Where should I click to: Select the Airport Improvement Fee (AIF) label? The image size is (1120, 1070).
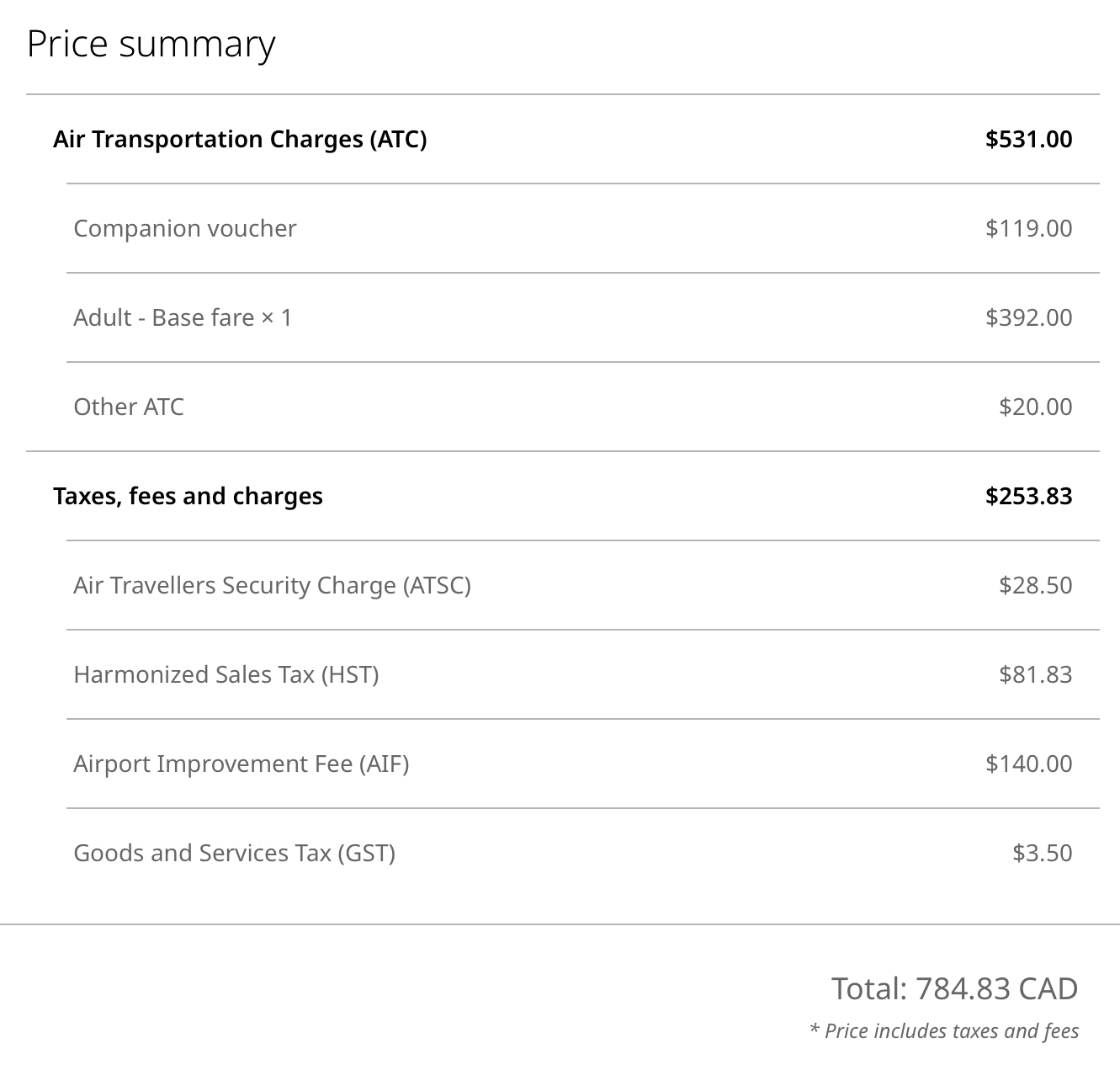tap(242, 764)
